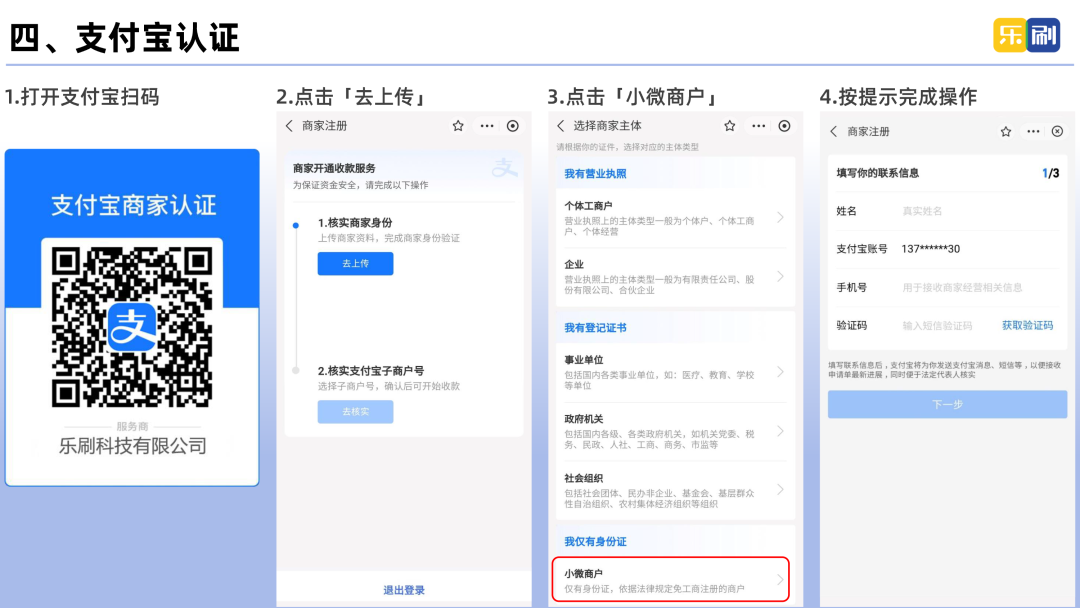
Task: Select the 小微商户 entry
Action: [x=671, y=580]
